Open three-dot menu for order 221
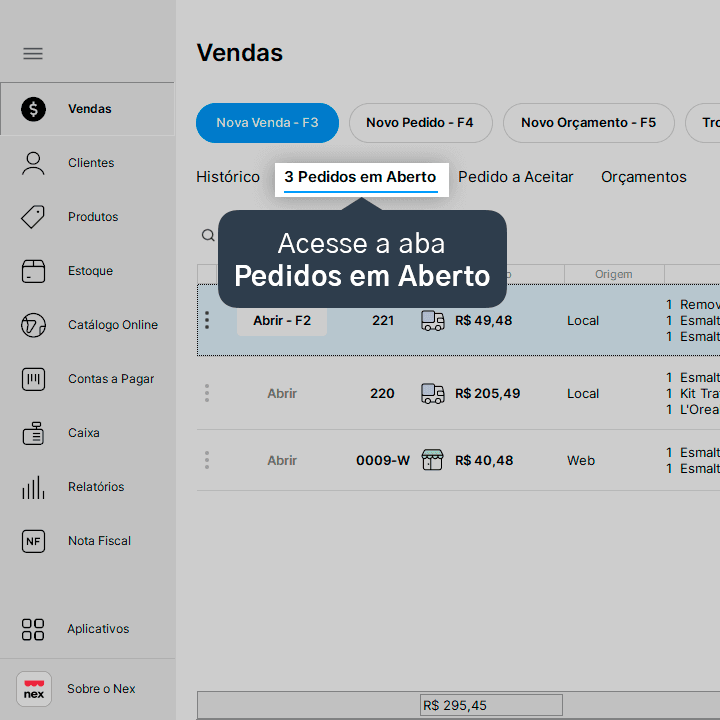Image resolution: width=720 pixels, height=720 pixels. 207,320
